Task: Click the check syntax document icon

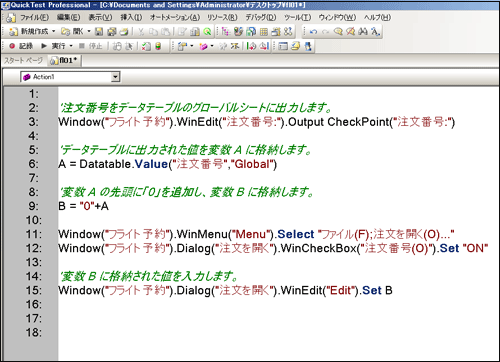Action: [x=146, y=46]
